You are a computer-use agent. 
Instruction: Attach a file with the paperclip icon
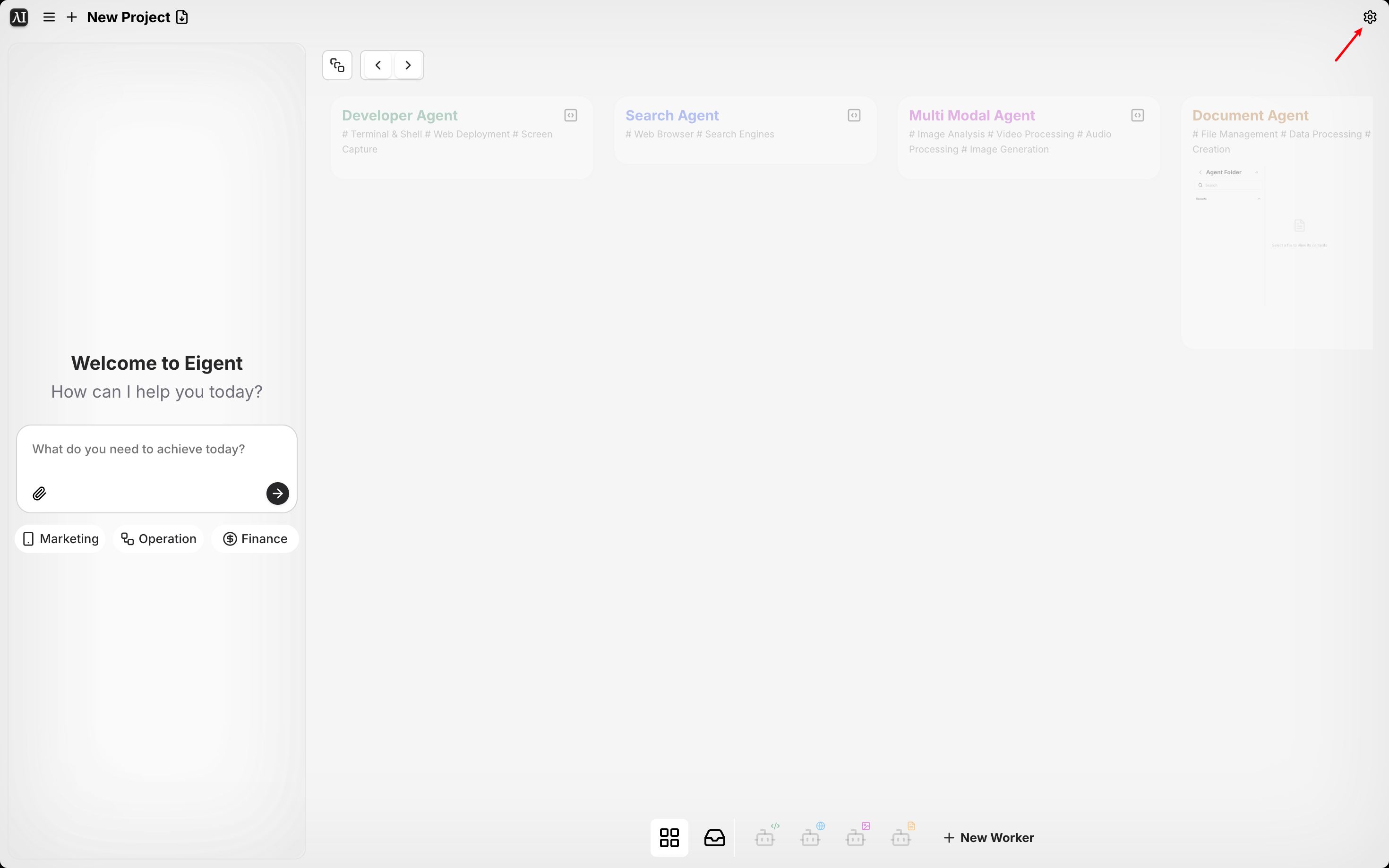(x=39, y=493)
